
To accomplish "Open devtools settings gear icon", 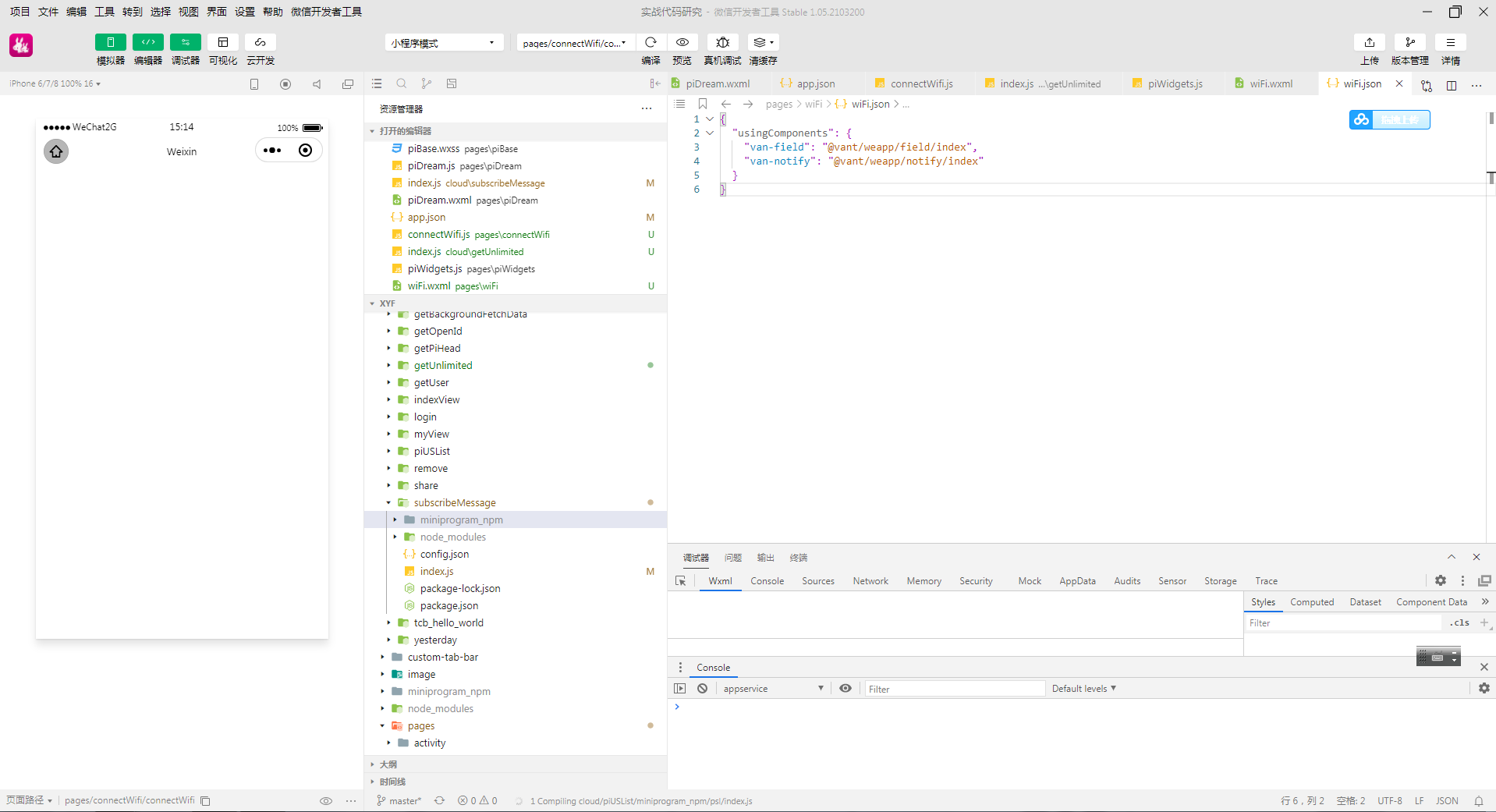I will (x=1441, y=580).
